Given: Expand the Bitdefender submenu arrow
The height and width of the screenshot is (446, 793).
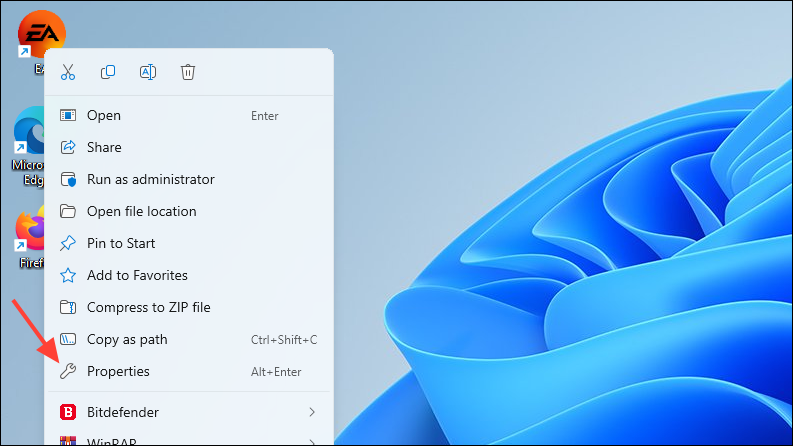Looking at the screenshot, I should [x=312, y=412].
